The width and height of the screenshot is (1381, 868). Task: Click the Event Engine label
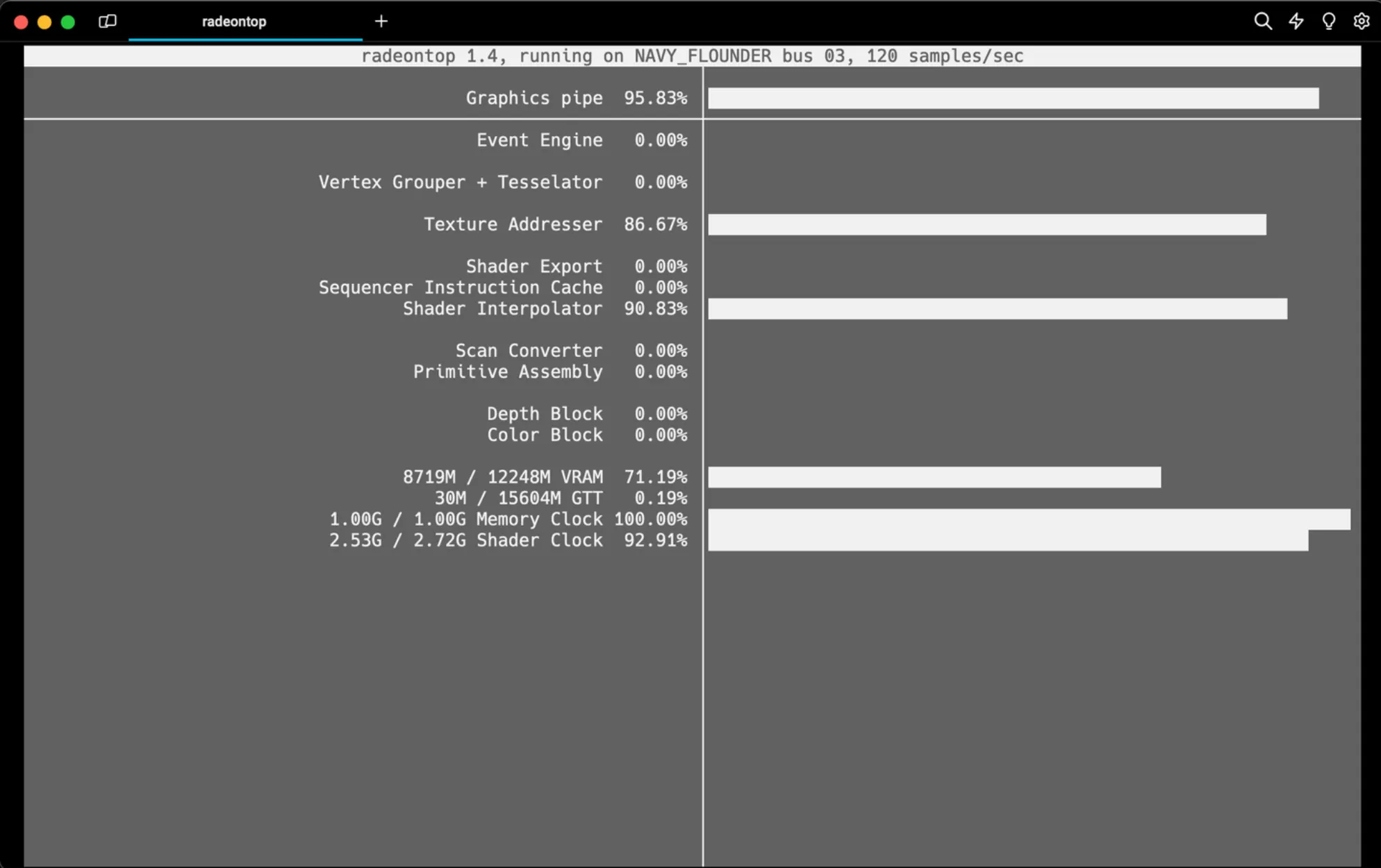click(540, 140)
